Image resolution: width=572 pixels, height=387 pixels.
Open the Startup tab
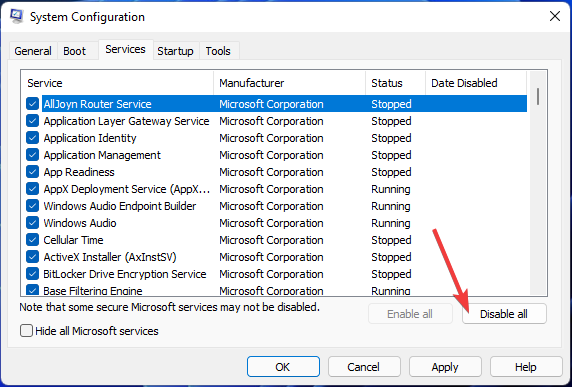(175, 51)
